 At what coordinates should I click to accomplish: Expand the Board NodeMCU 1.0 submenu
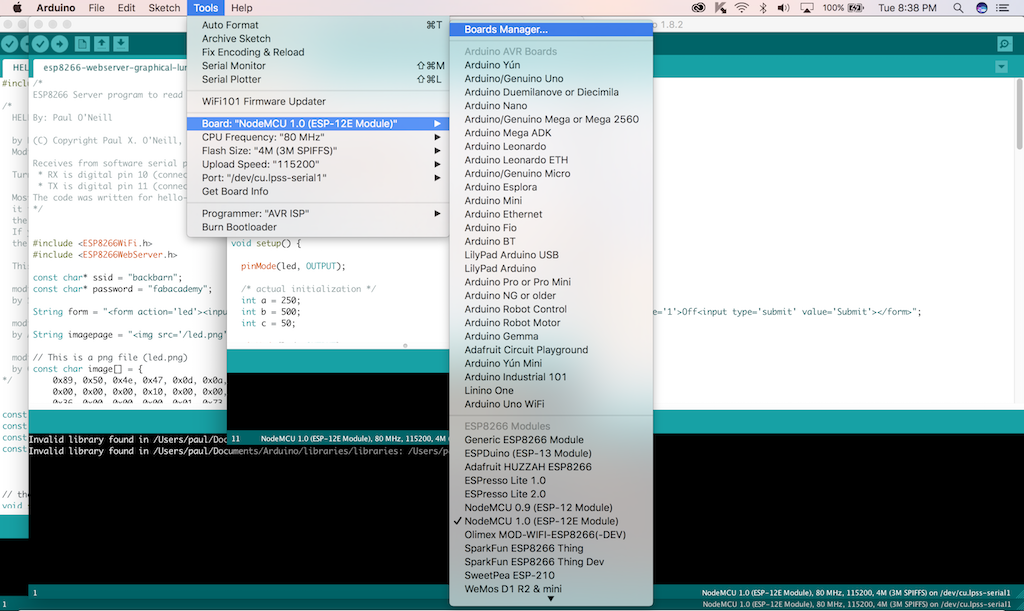pos(318,123)
